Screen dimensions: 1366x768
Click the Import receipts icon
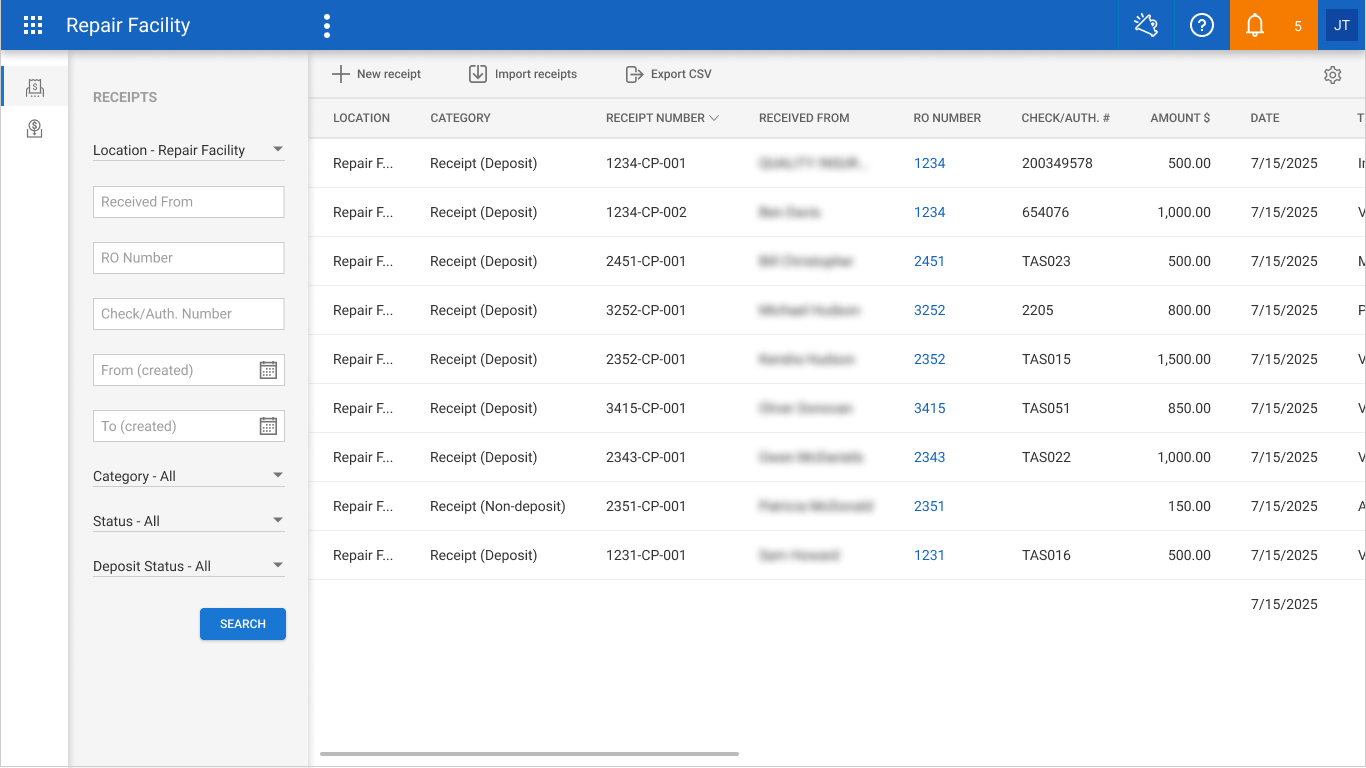tap(478, 74)
